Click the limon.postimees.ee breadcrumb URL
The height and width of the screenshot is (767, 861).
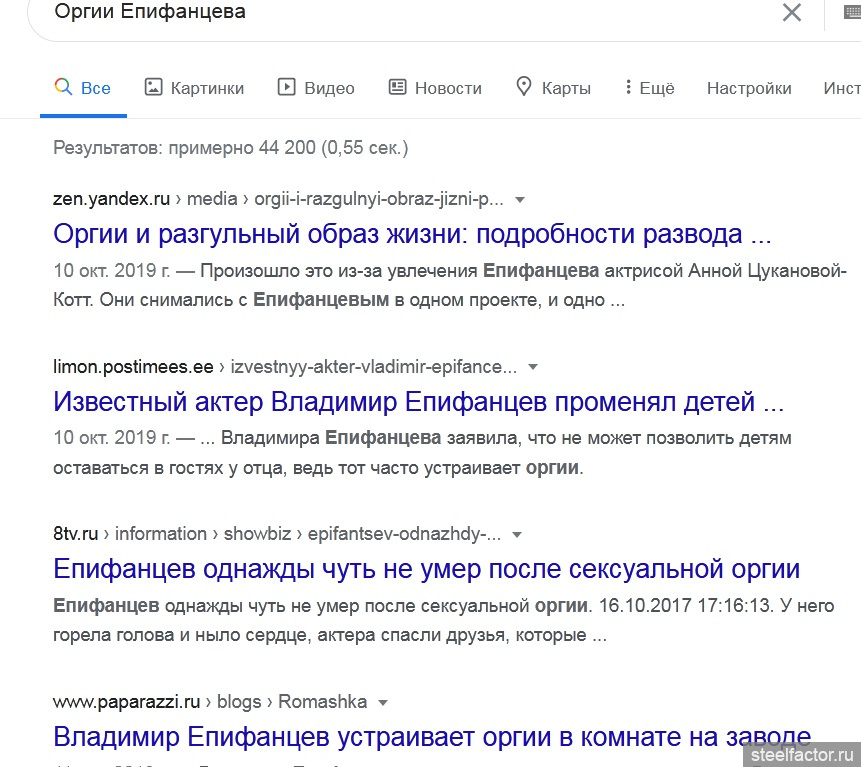pyautogui.click(x=285, y=366)
